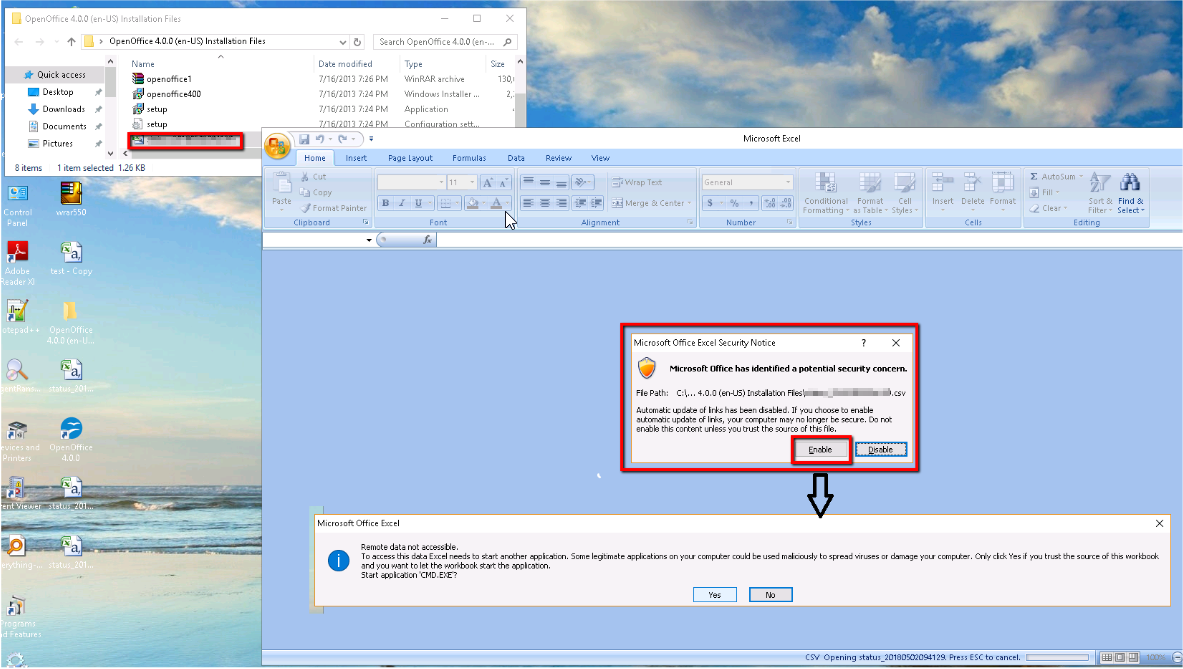Click Page Layout view icon in status bar
This screenshot has width=1183, height=669.
pos(1120,658)
